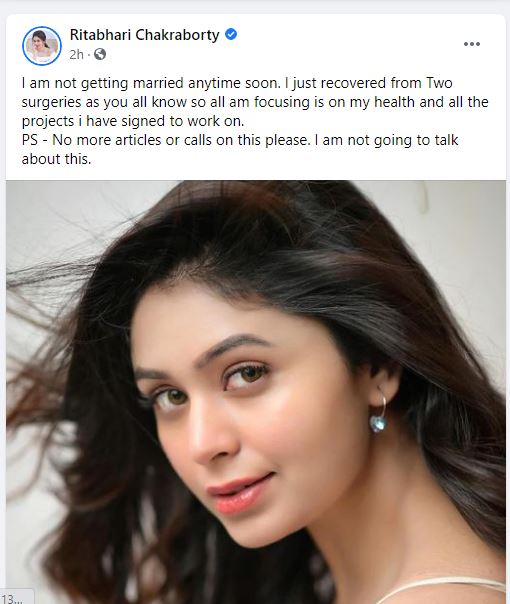
Task: Click the line starting "PS - No more articles"
Action: point(240,140)
